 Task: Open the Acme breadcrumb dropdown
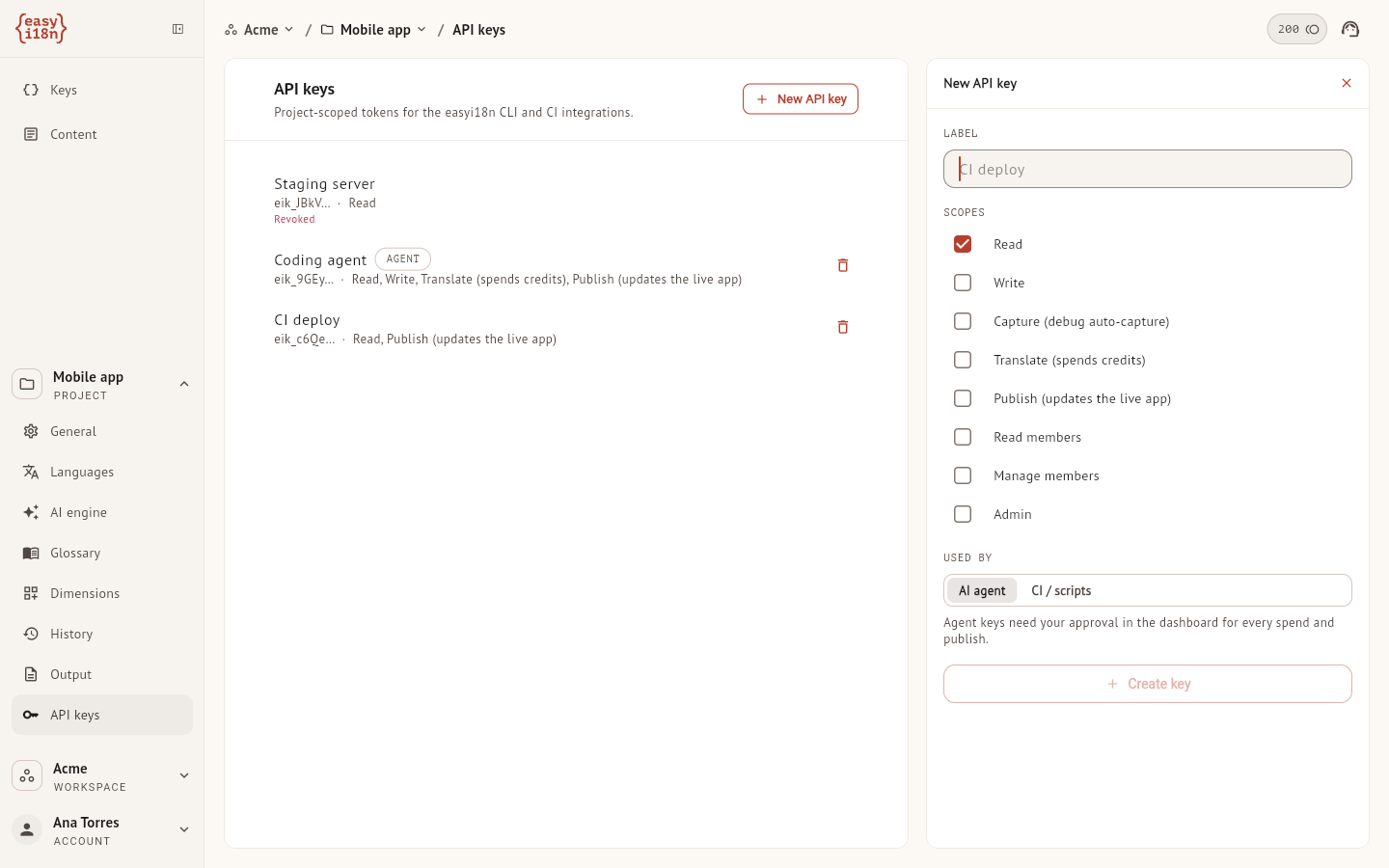[259, 30]
